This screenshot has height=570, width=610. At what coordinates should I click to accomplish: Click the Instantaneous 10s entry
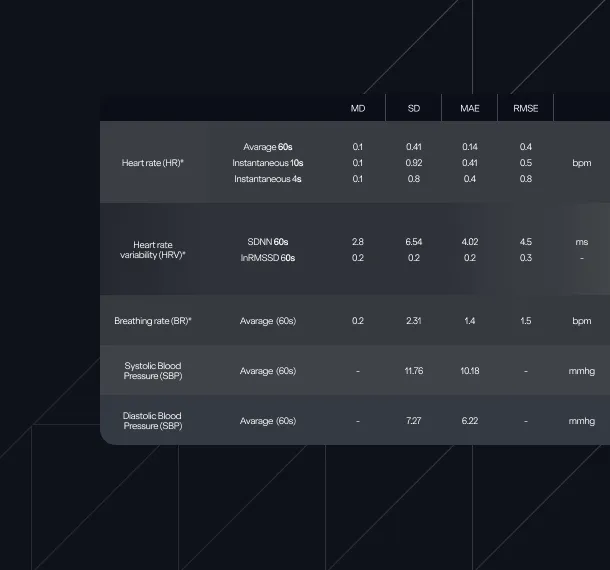(x=268, y=163)
